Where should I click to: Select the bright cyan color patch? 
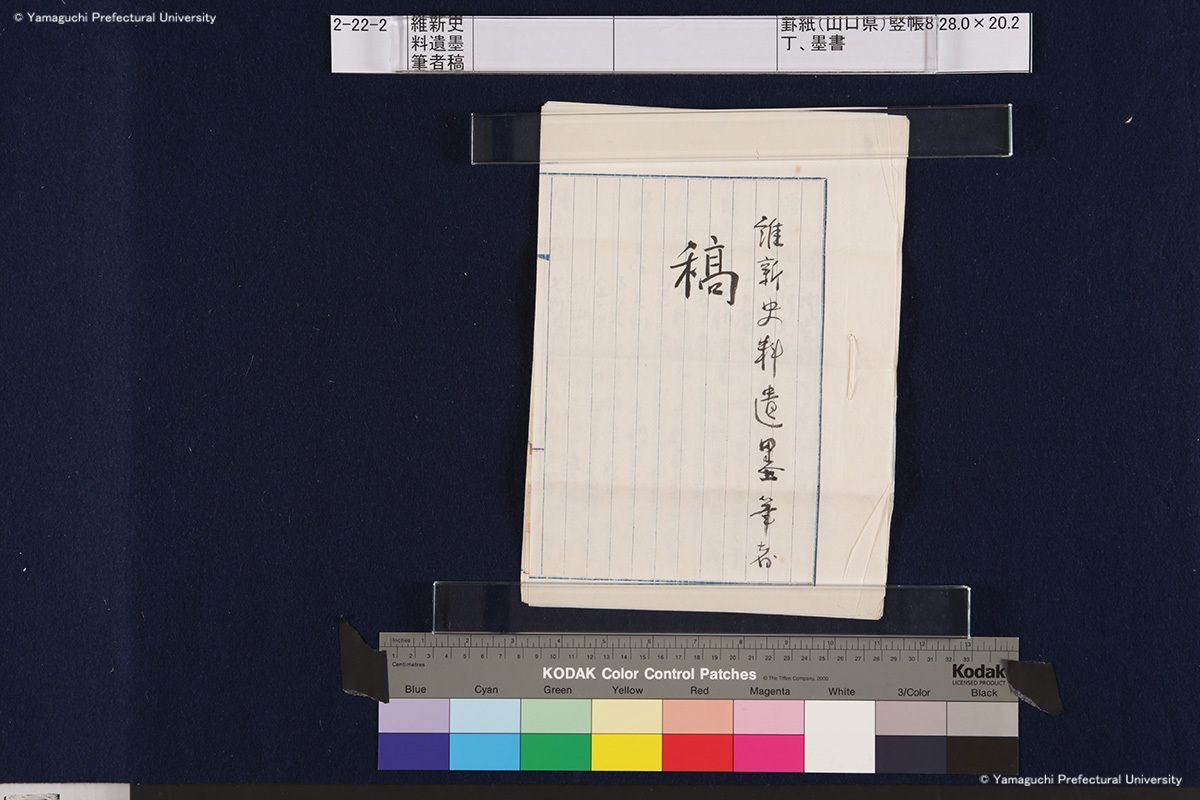[485, 752]
